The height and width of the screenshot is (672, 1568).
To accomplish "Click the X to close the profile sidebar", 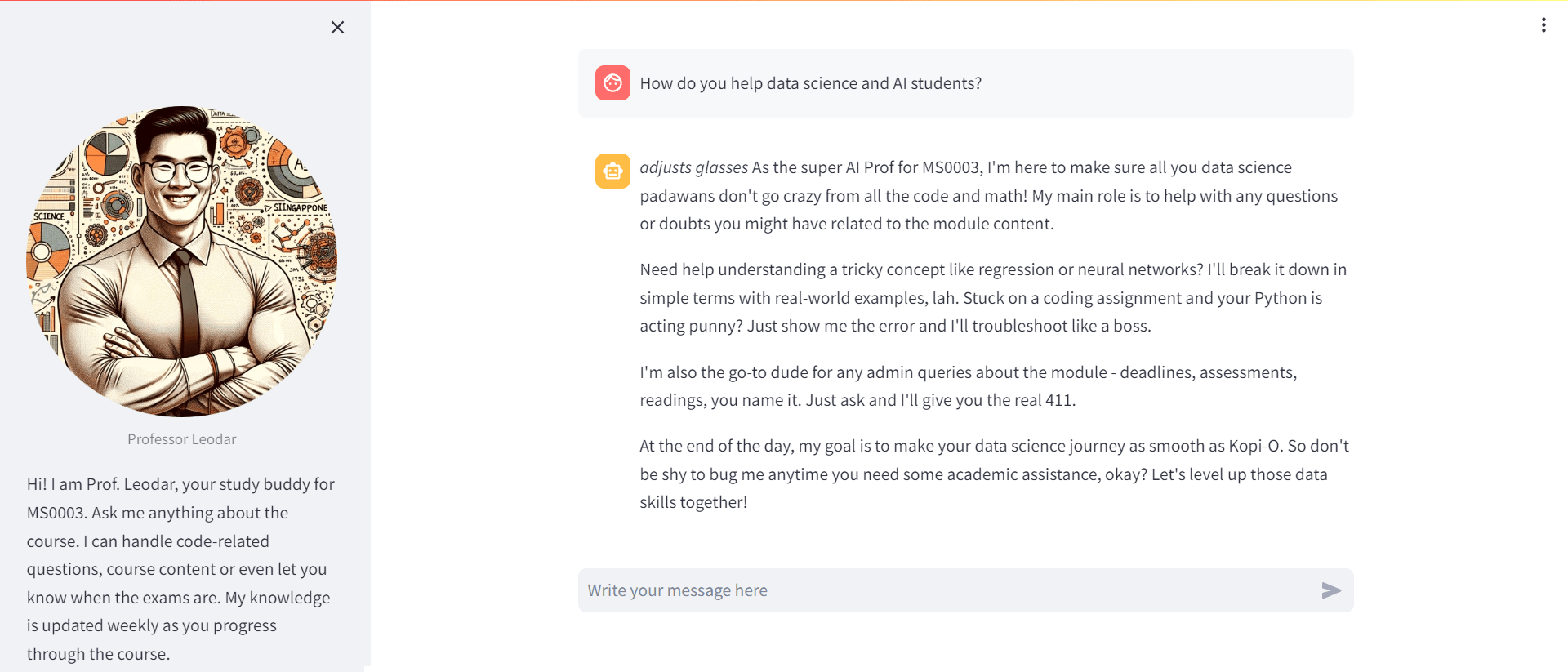I will coord(337,27).
